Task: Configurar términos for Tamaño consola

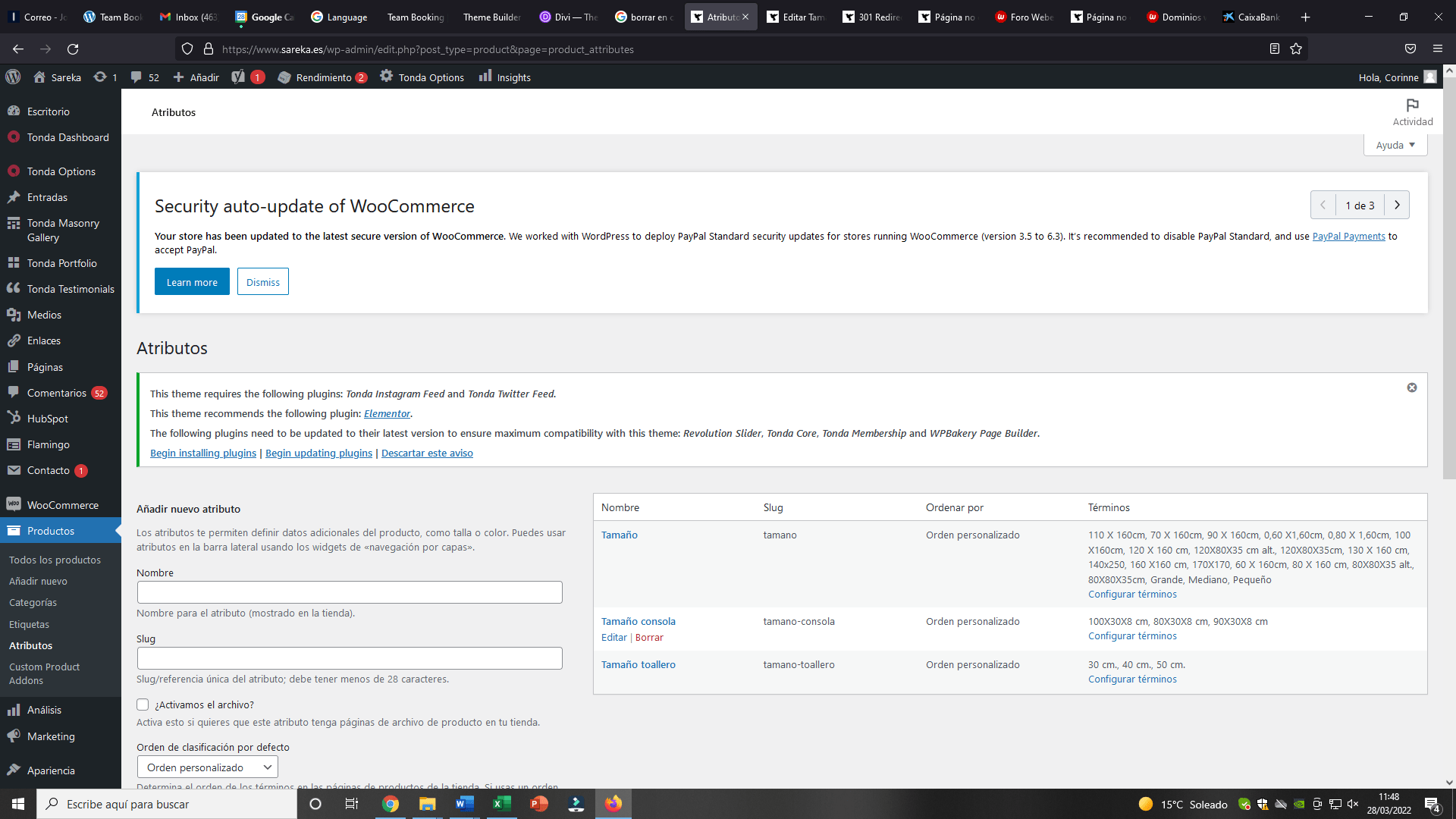Action: point(1132,635)
